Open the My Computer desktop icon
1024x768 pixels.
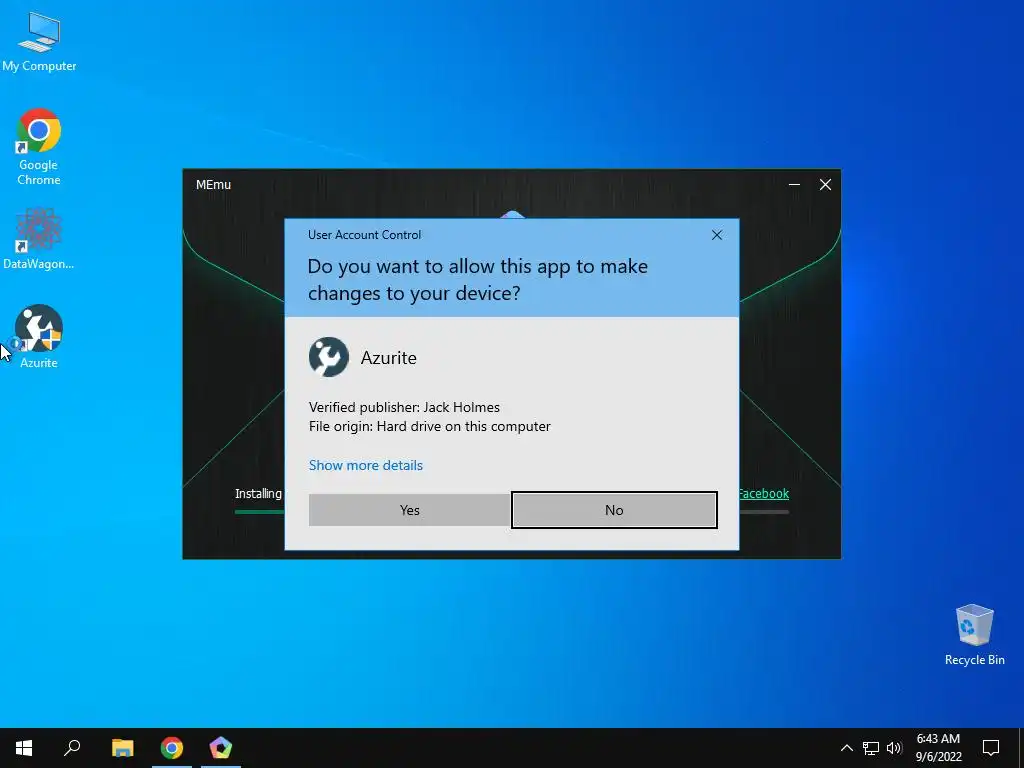[x=39, y=40]
